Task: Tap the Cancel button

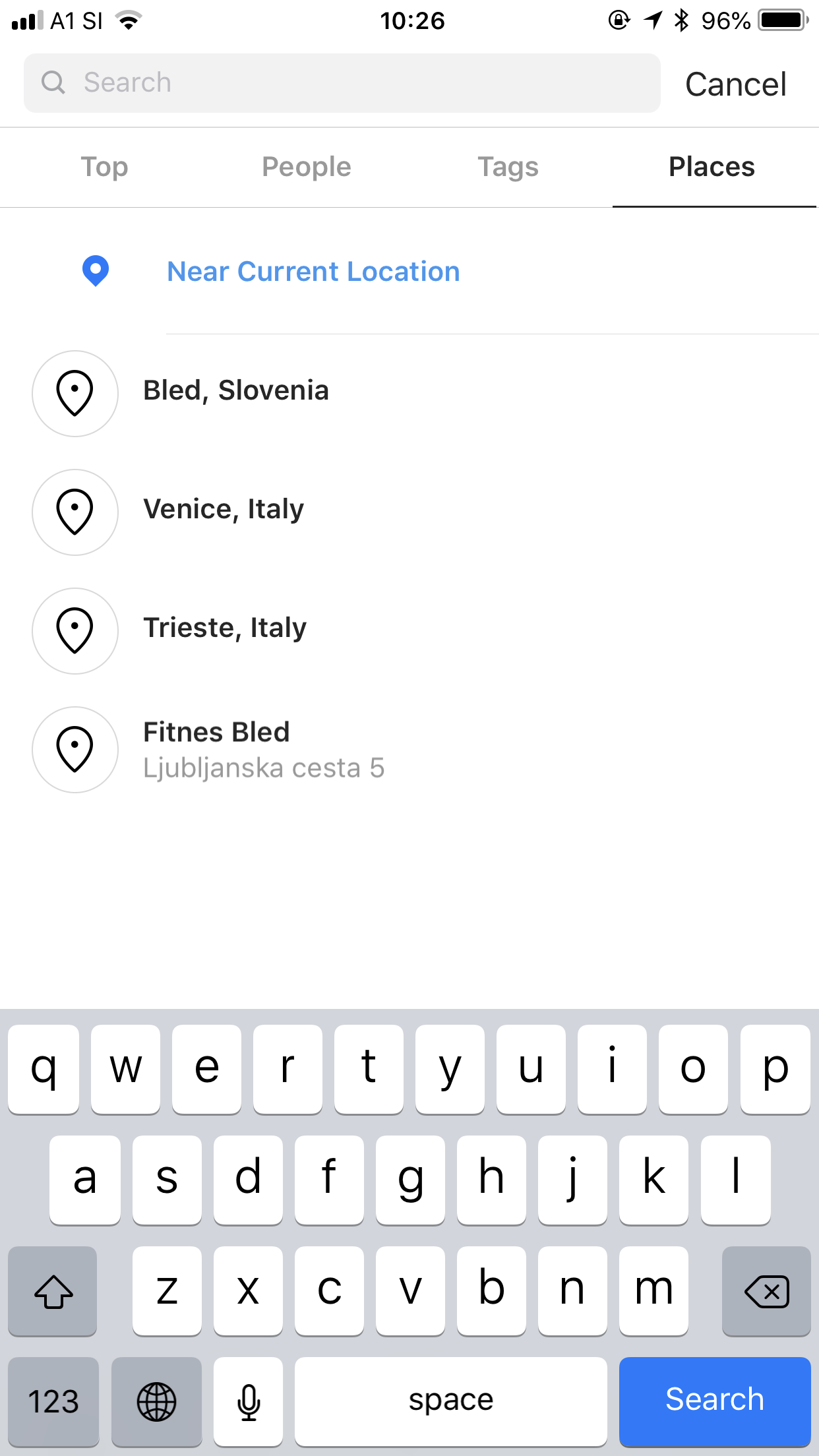Action: (736, 84)
